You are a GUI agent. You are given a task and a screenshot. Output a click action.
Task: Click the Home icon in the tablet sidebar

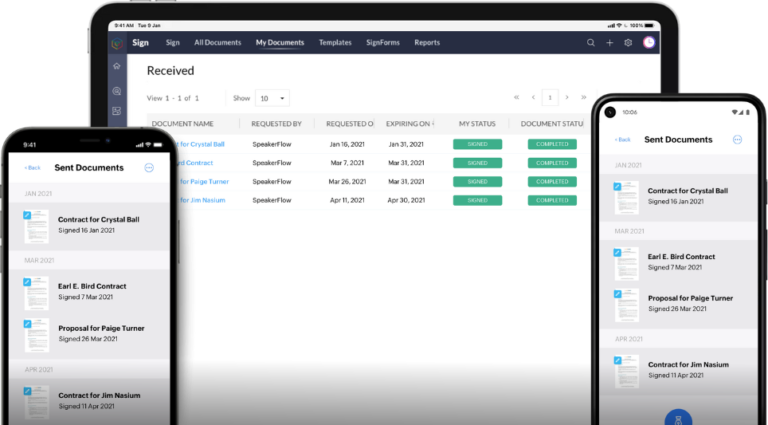117,67
